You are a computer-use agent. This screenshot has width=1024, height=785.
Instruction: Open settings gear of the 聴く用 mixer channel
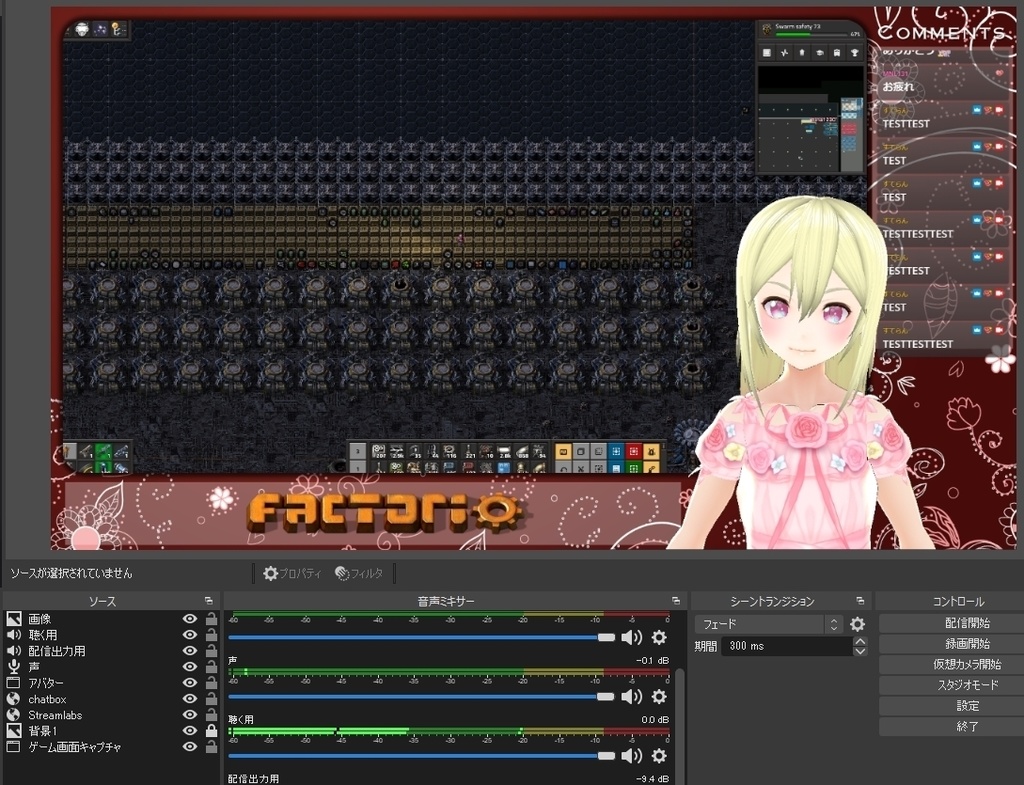(x=660, y=756)
